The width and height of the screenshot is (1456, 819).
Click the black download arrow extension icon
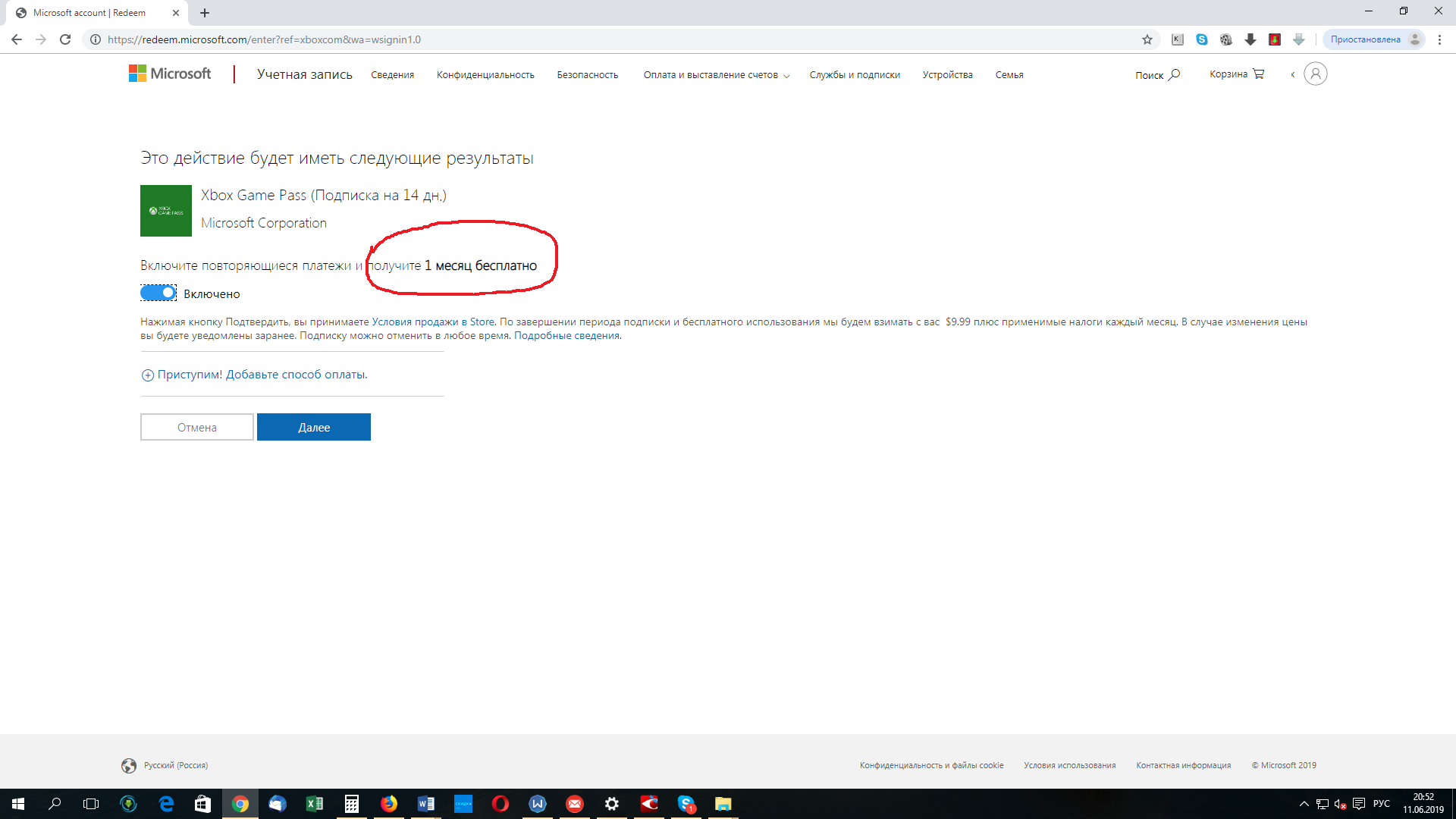[1250, 39]
